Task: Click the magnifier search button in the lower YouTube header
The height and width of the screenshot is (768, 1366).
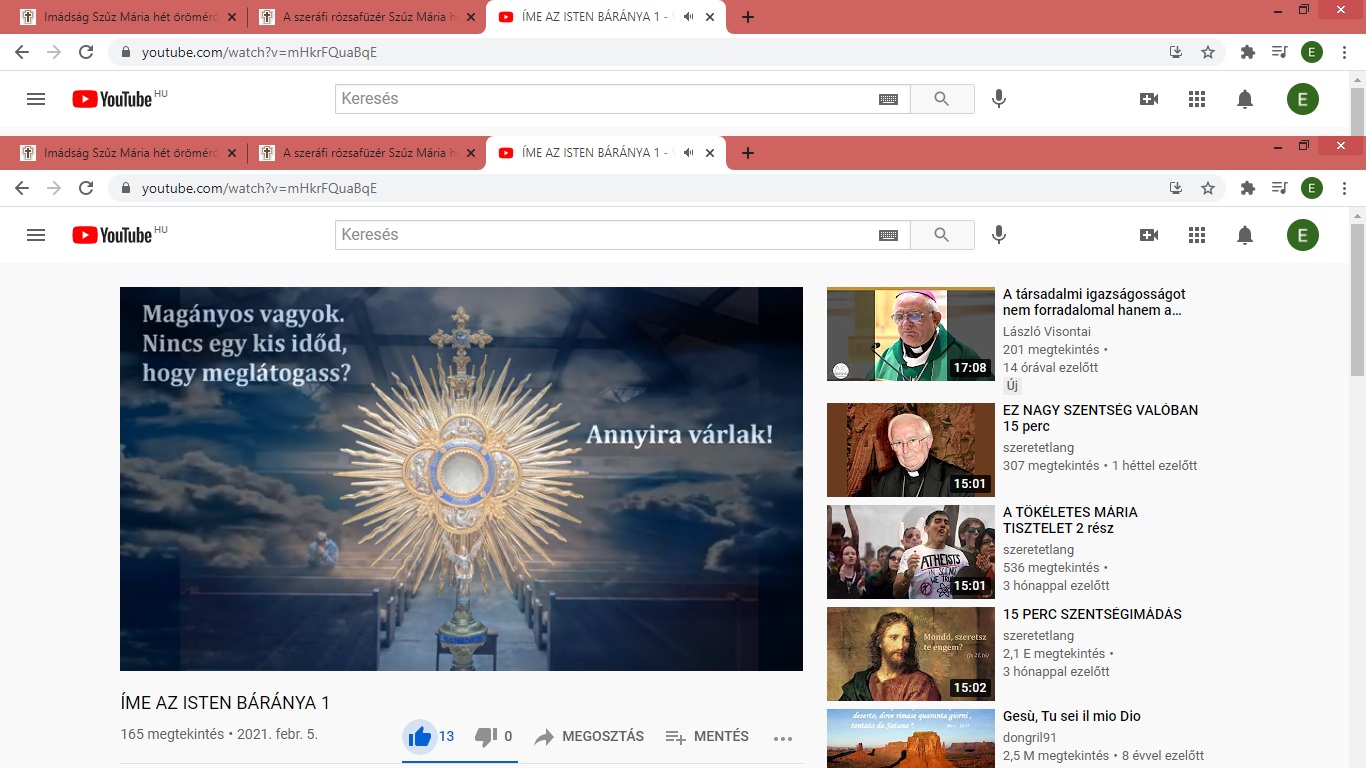Action: pos(941,235)
